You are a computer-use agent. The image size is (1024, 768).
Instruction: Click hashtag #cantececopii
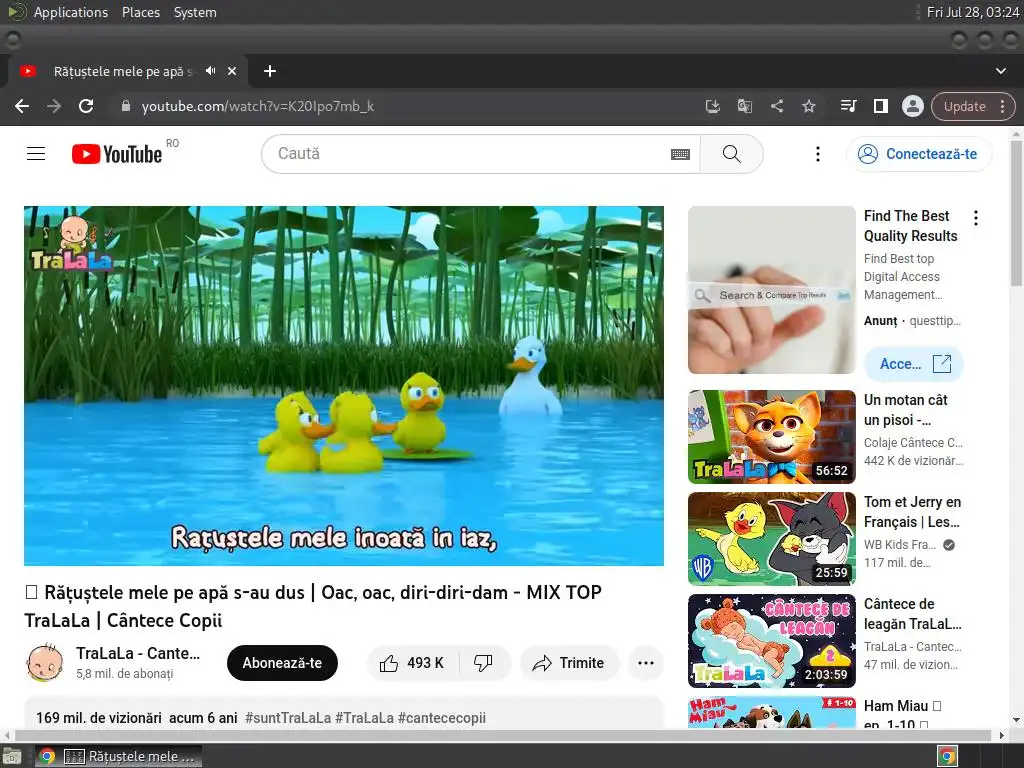click(441, 718)
